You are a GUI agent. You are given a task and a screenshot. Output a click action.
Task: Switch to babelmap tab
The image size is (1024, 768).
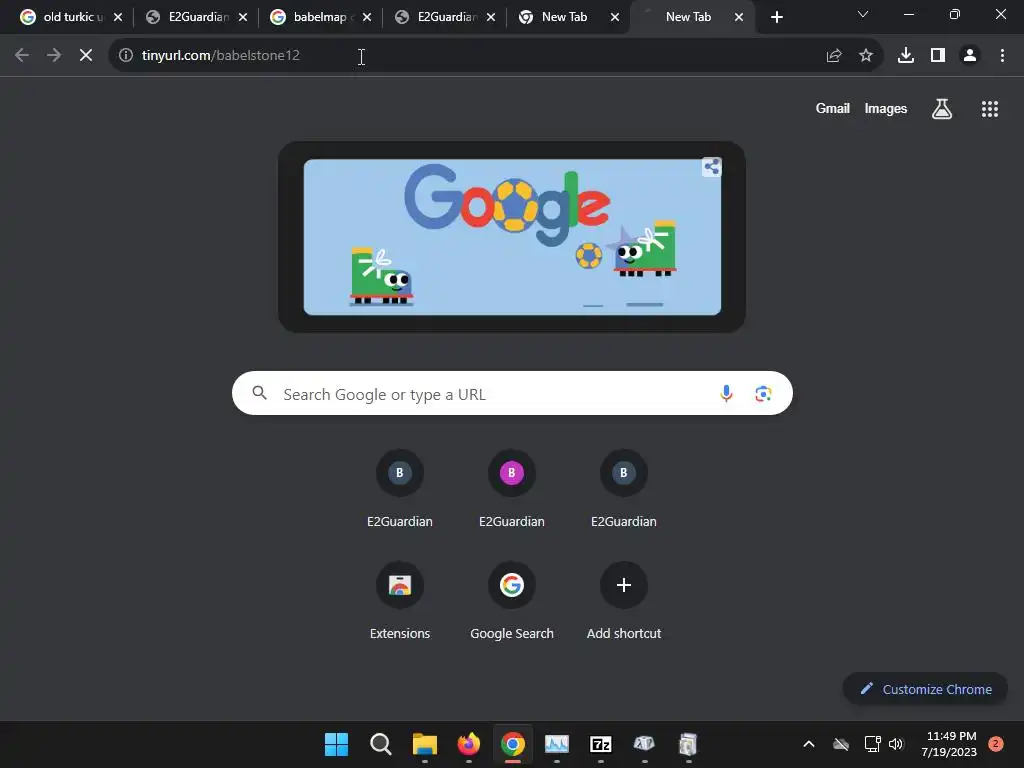(315, 17)
